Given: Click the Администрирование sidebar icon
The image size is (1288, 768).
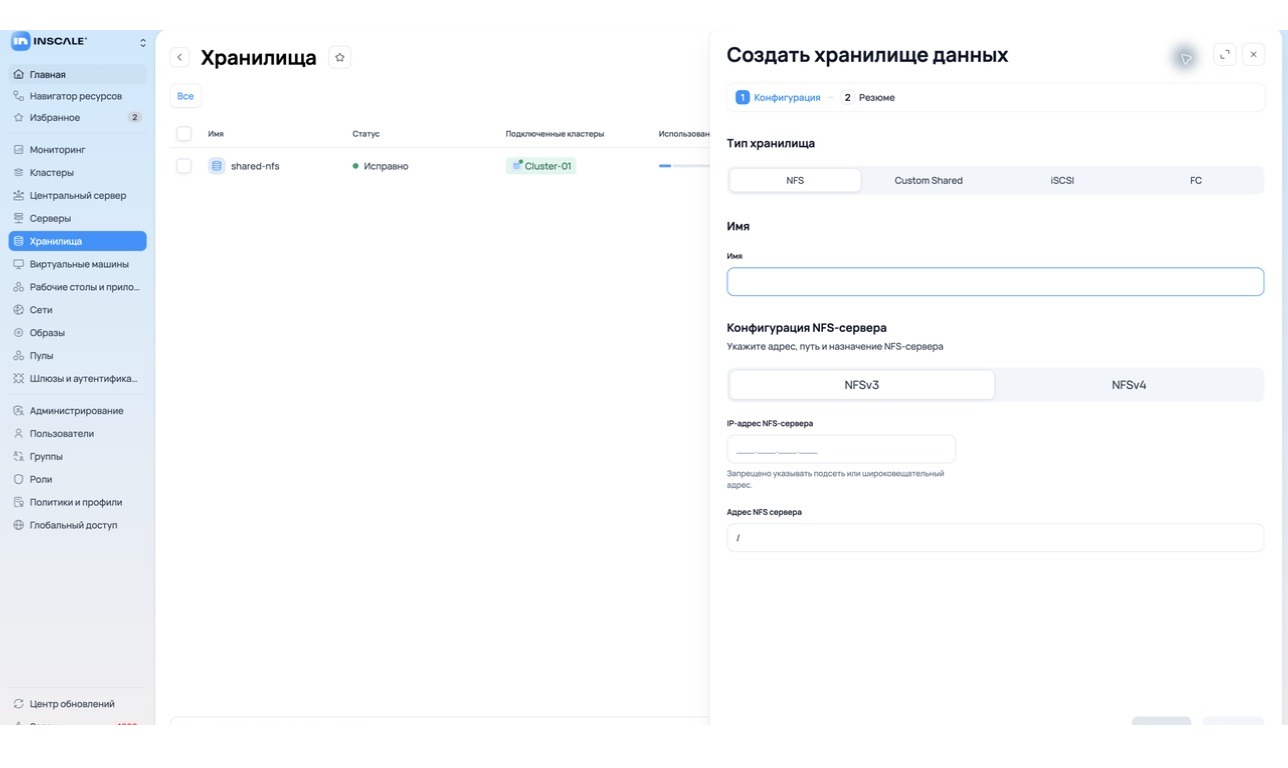Looking at the screenshot, I should click(18, 411).
